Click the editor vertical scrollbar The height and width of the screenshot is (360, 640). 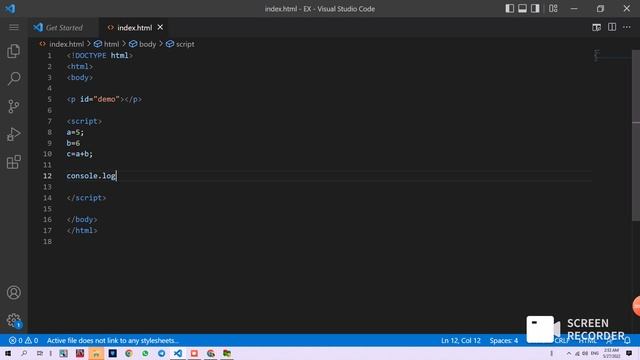(636, 135)
